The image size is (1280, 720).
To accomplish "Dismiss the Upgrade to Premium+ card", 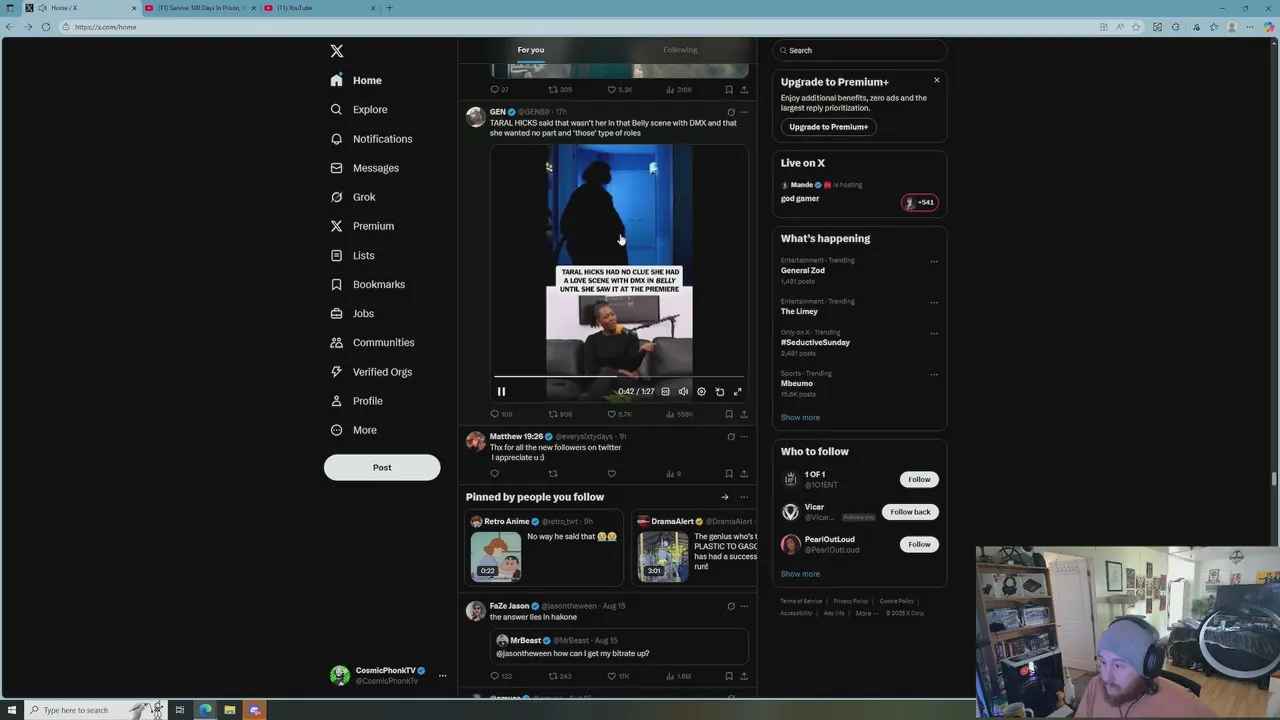I will [937, 80].
